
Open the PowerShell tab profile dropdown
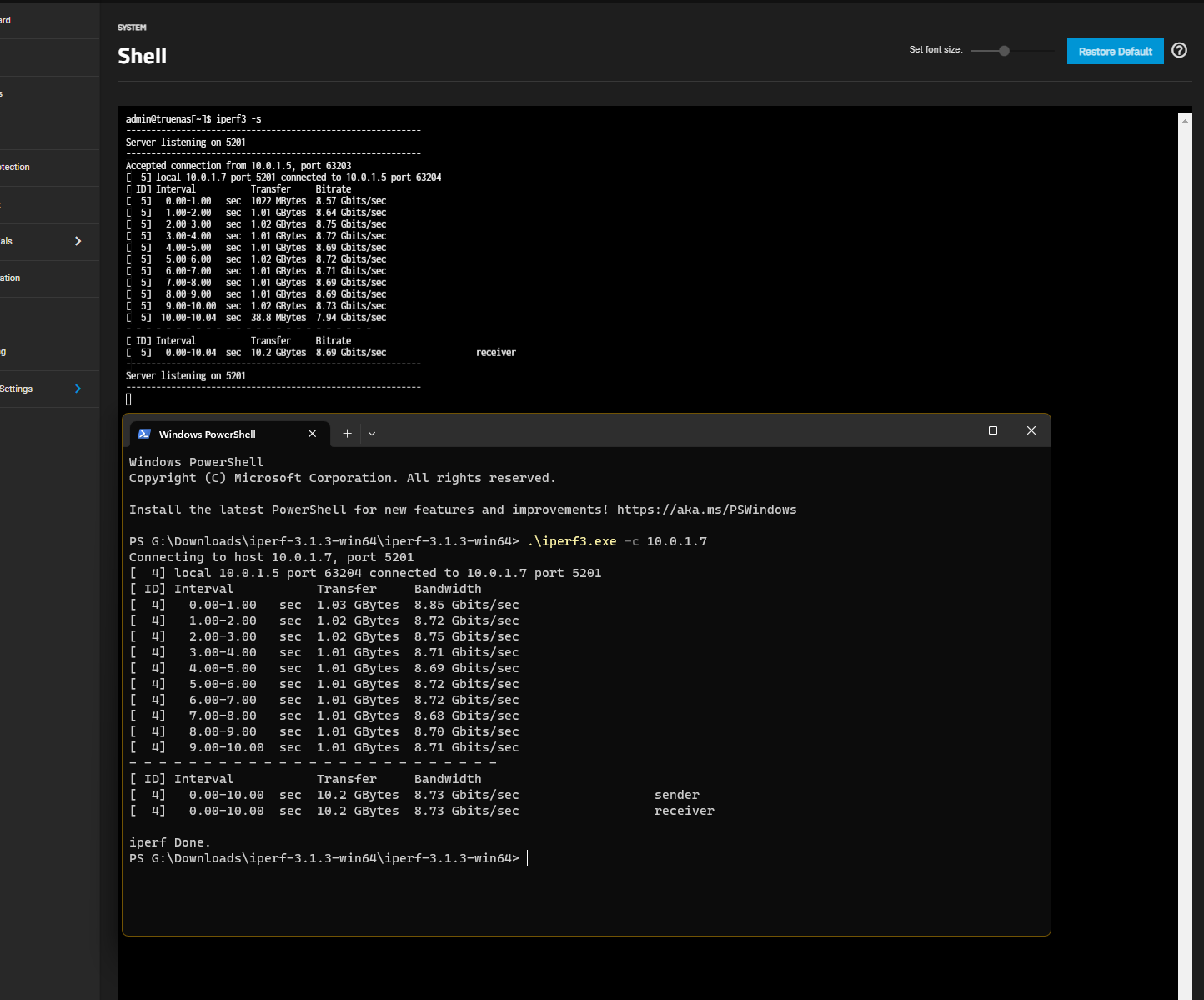[372, 434]
